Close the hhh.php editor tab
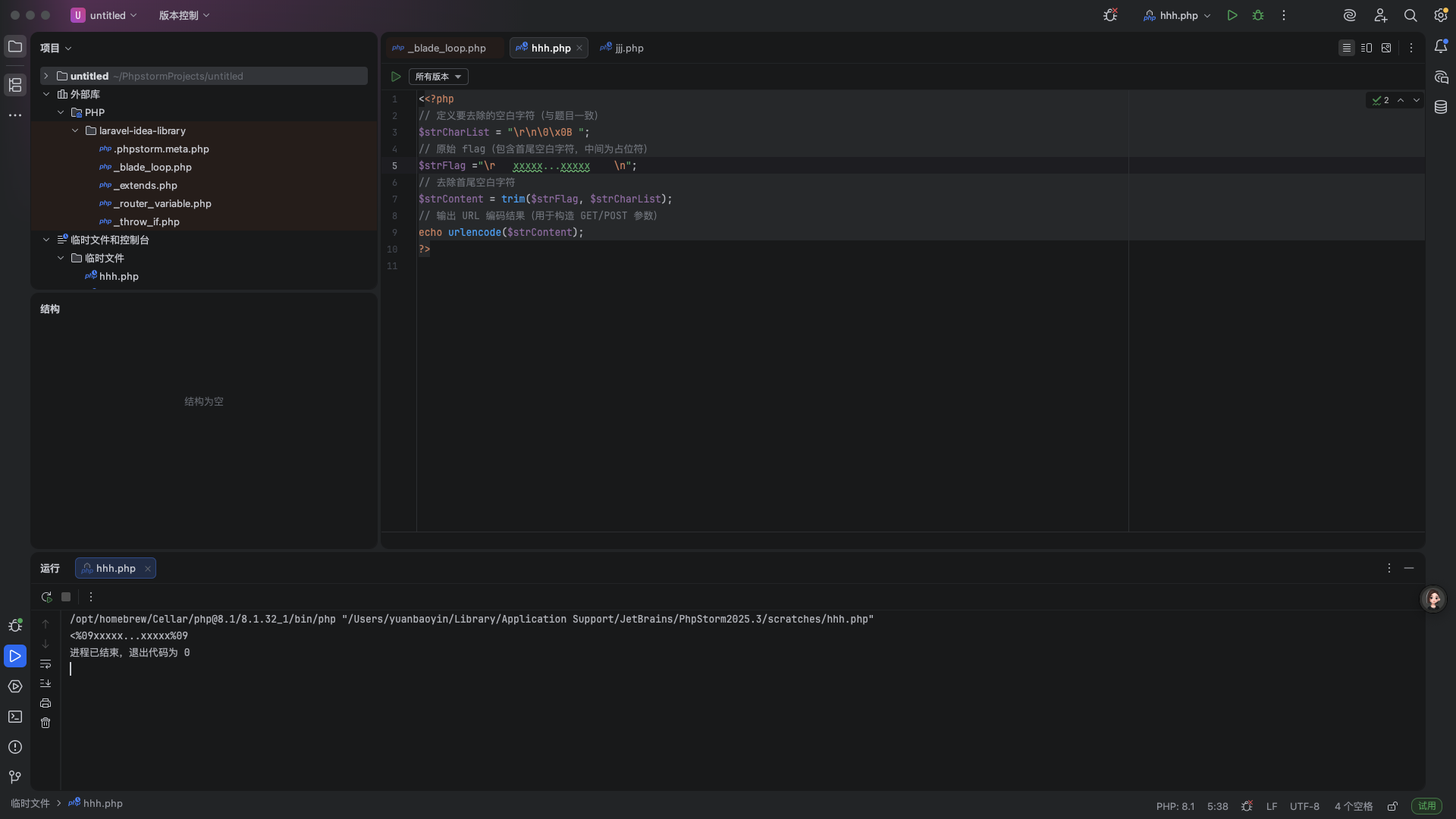1456x819 pixels. 579,48
